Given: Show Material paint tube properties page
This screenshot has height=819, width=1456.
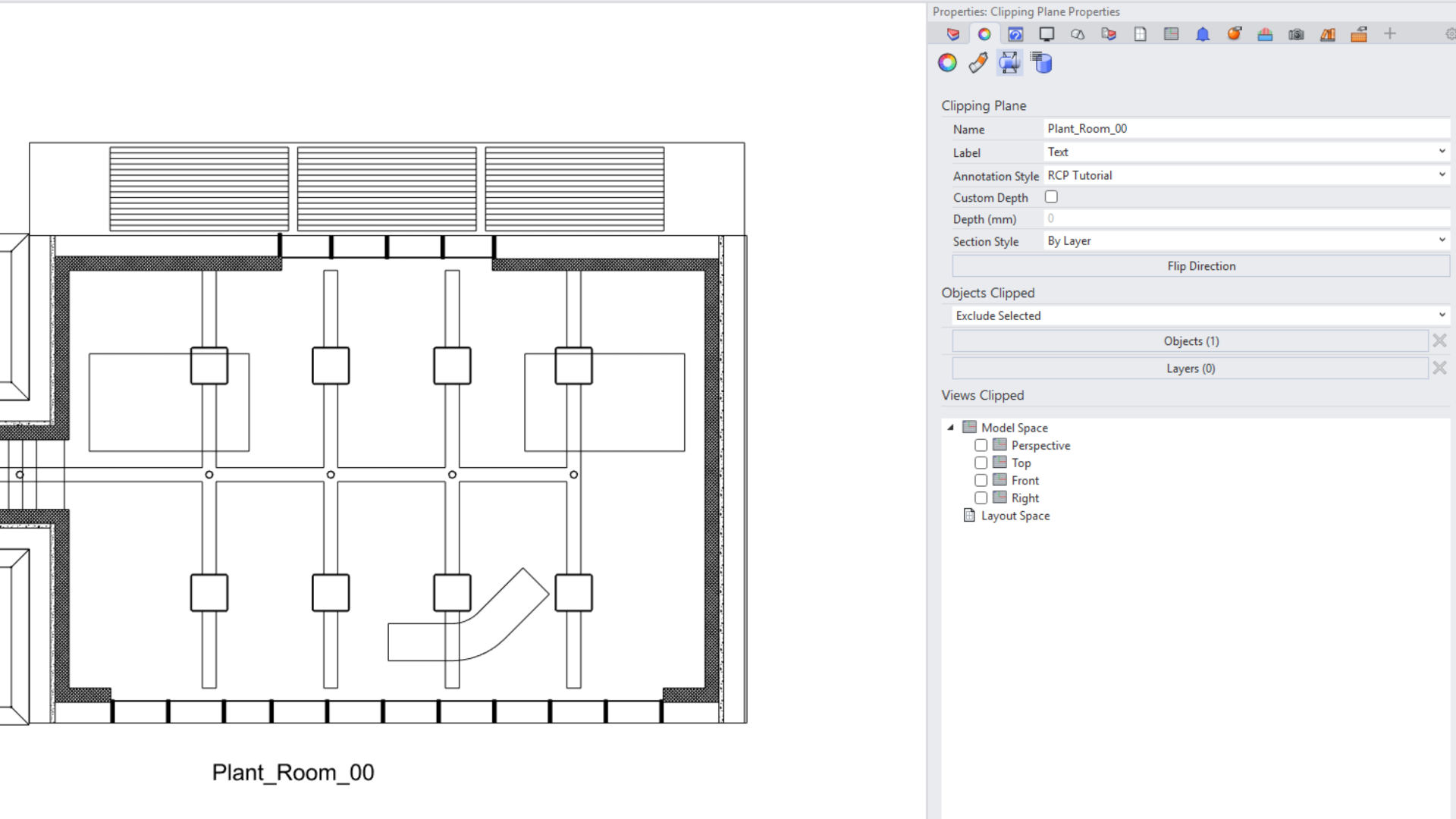Looking at the screenshot, I should pyautogui.click(x=978, y=63).
